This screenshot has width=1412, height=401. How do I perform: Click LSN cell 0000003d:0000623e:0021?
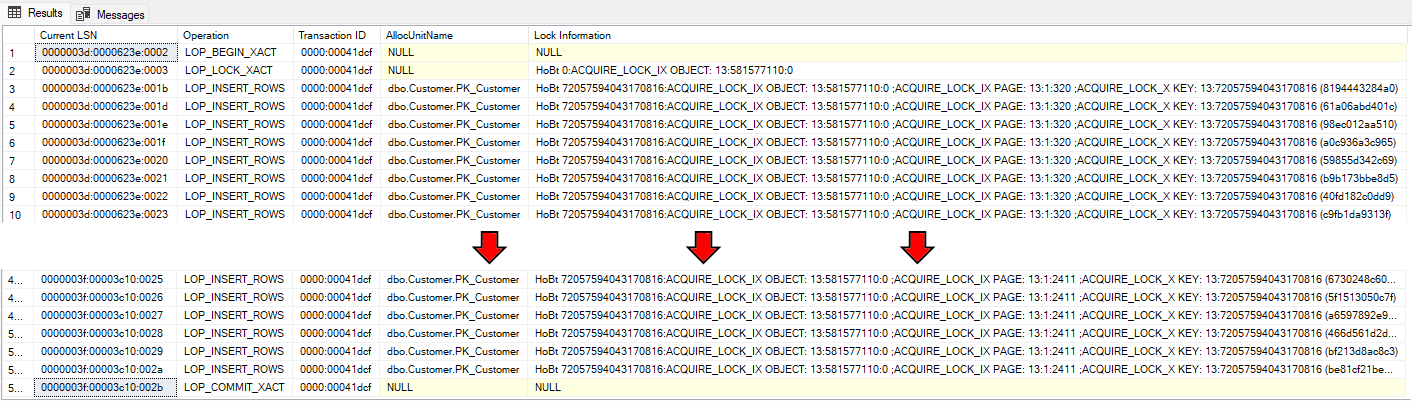click(x=107, y=179)
